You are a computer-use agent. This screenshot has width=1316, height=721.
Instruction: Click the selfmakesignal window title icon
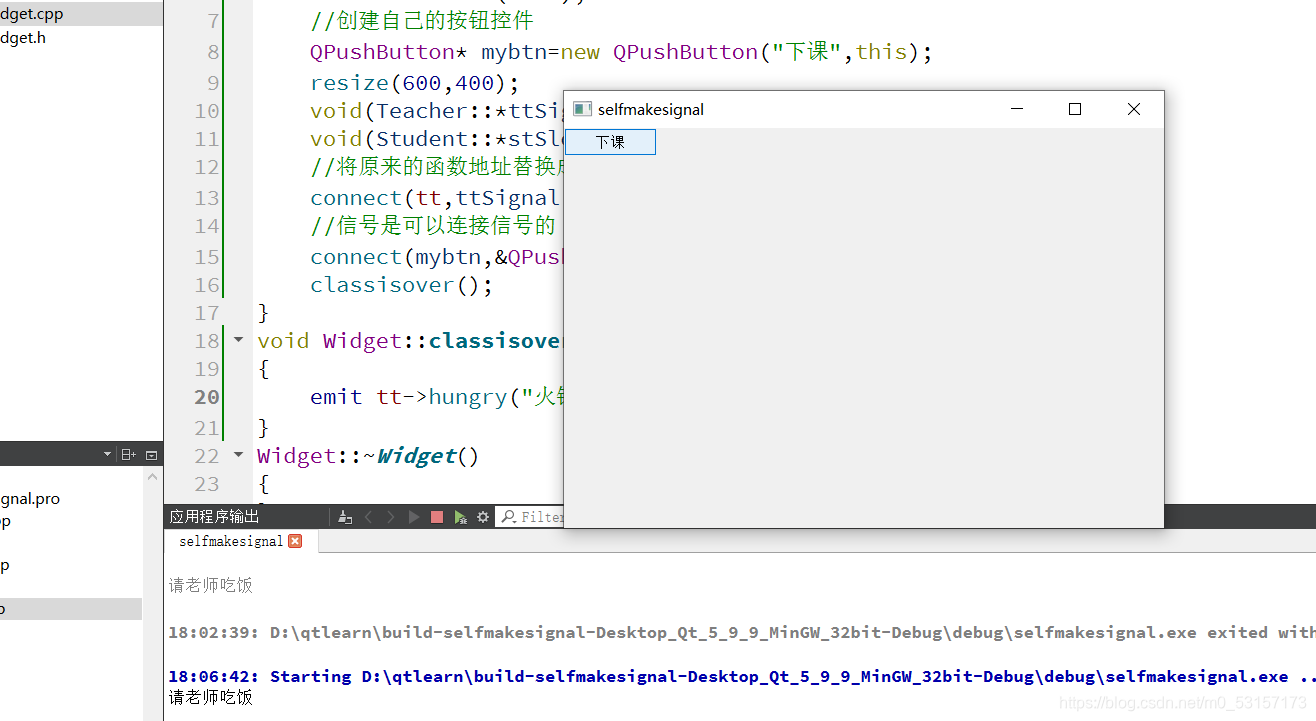[x=581, y=109]
